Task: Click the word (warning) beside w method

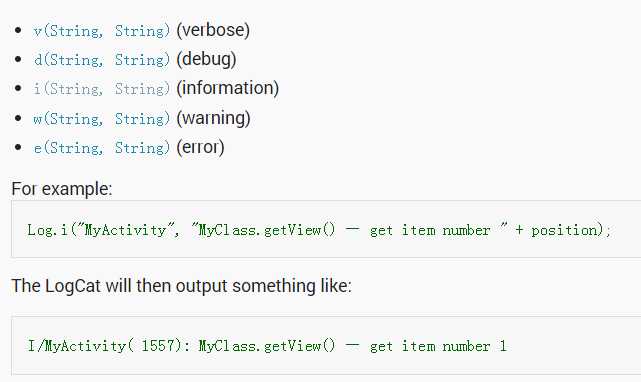Action: point(213,118)
